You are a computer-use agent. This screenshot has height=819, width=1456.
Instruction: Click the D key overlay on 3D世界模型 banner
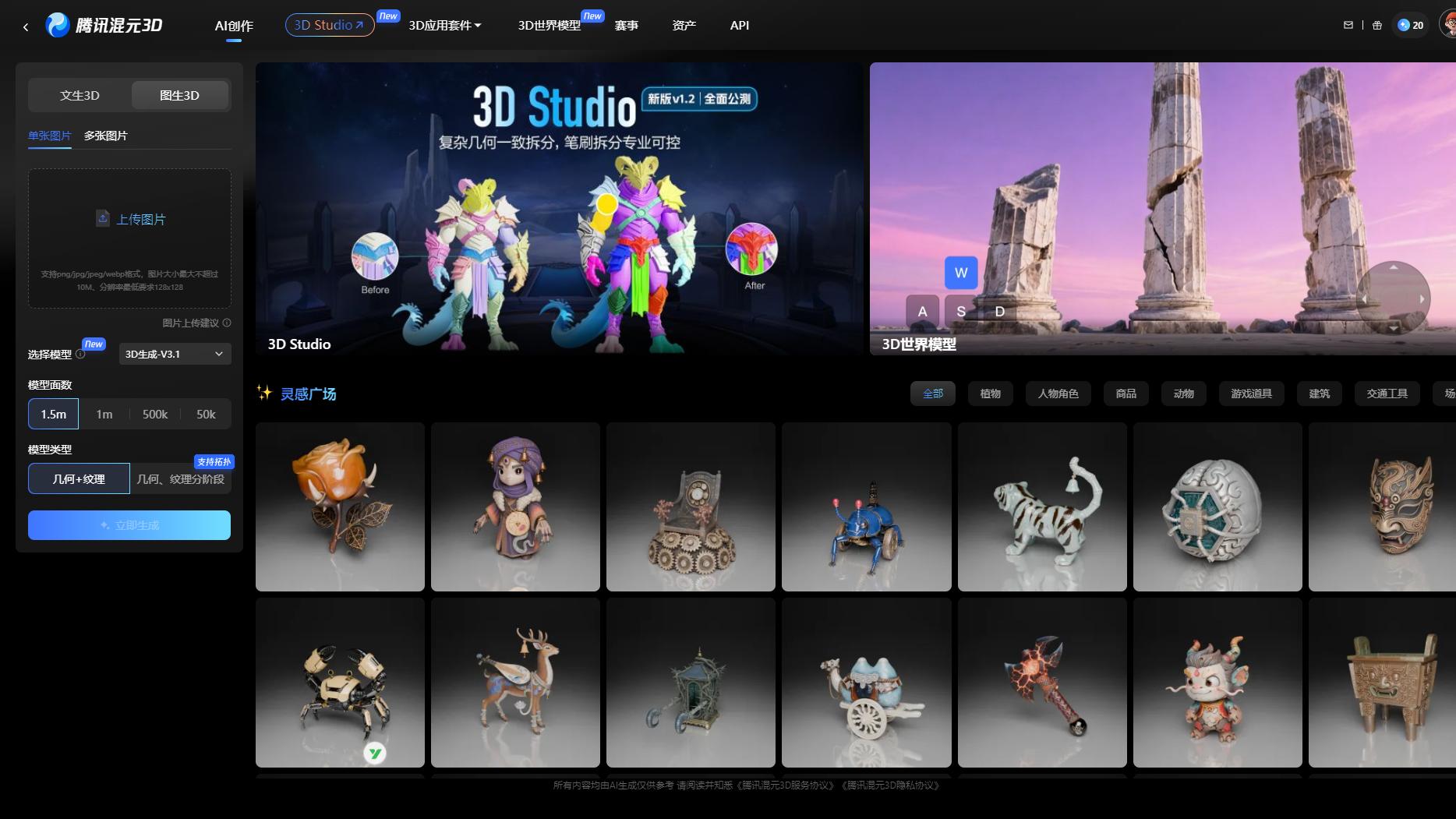(1000, 311)
